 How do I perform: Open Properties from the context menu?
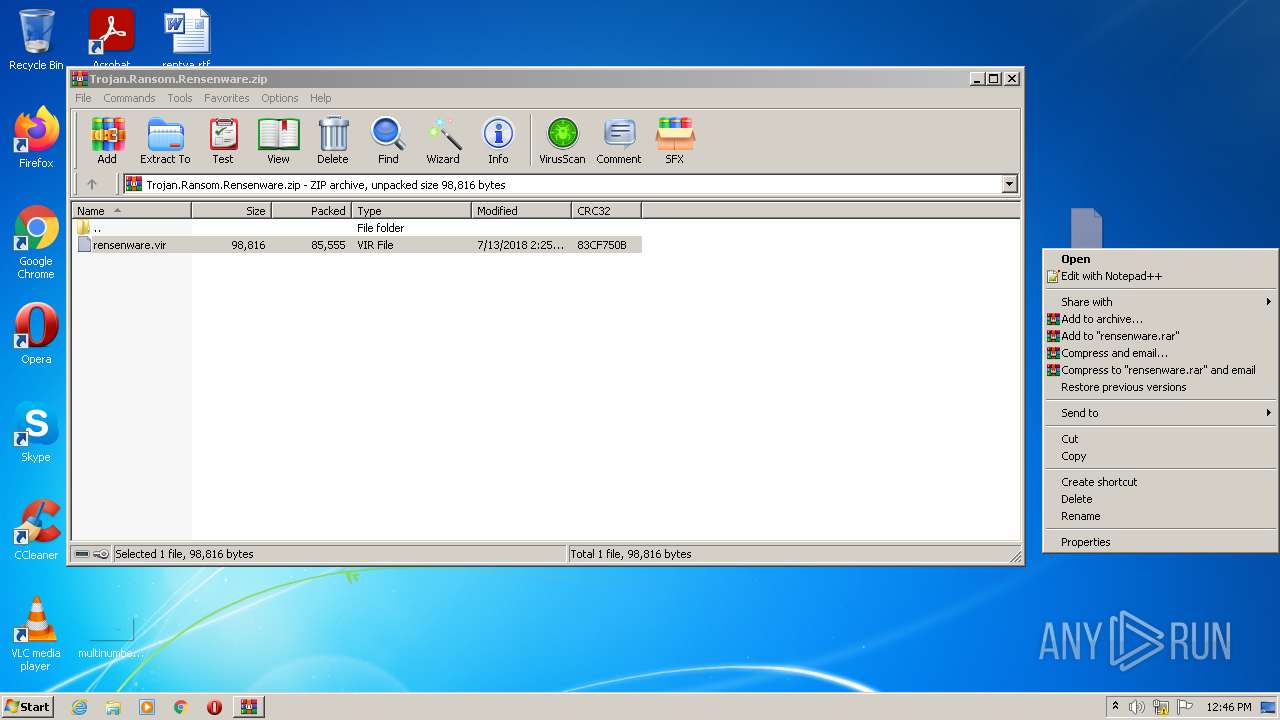pyautogui.click(x=1160, y=542)
